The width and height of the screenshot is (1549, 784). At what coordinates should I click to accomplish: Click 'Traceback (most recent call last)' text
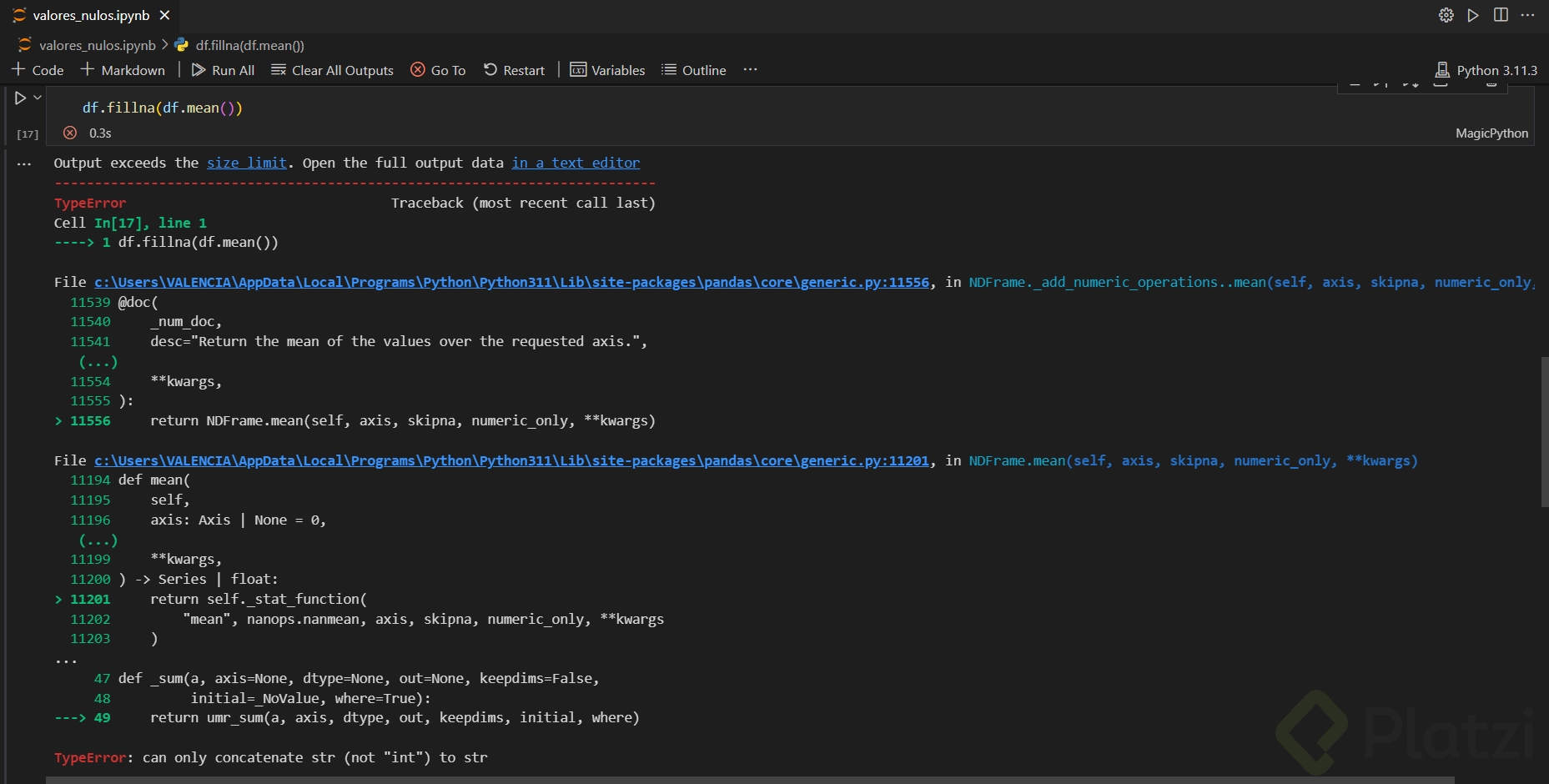coord(523,203)
